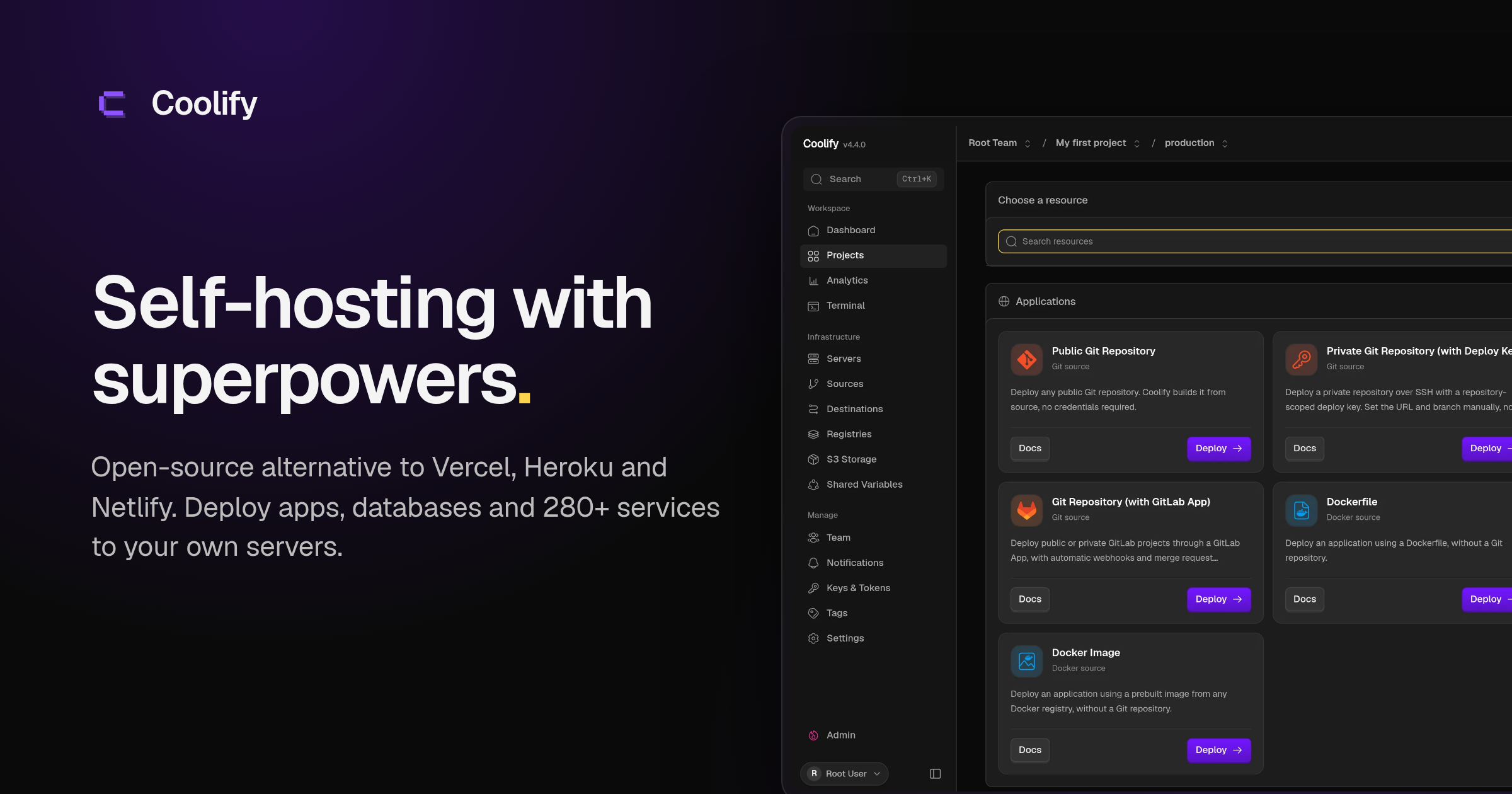Viewport: 1512px width, 794px height.
Task: Click the Applications globe icon
Action: pyautogui.click(x=1004, y=301)
